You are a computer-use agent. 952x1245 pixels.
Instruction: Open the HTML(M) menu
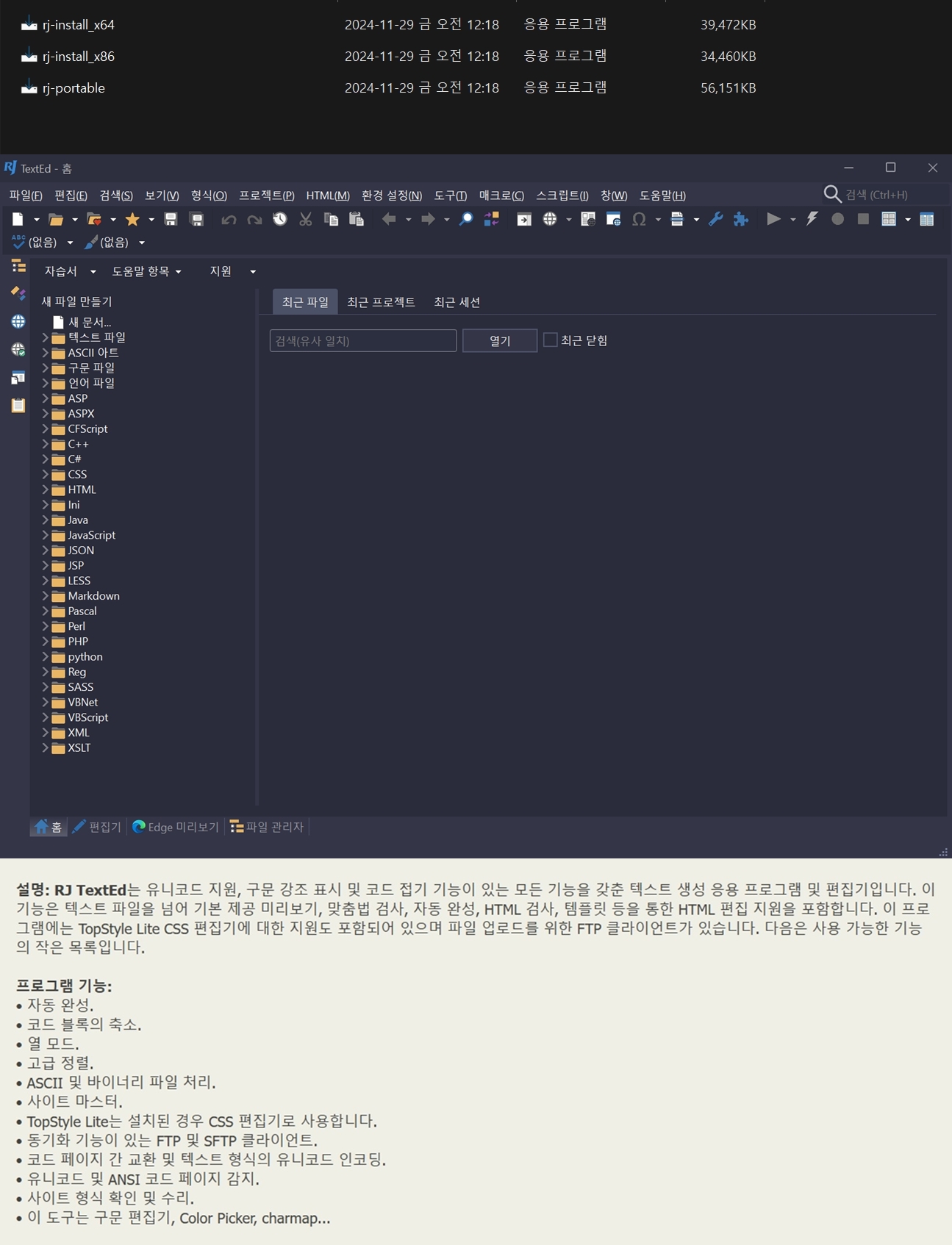coord(328,195)
